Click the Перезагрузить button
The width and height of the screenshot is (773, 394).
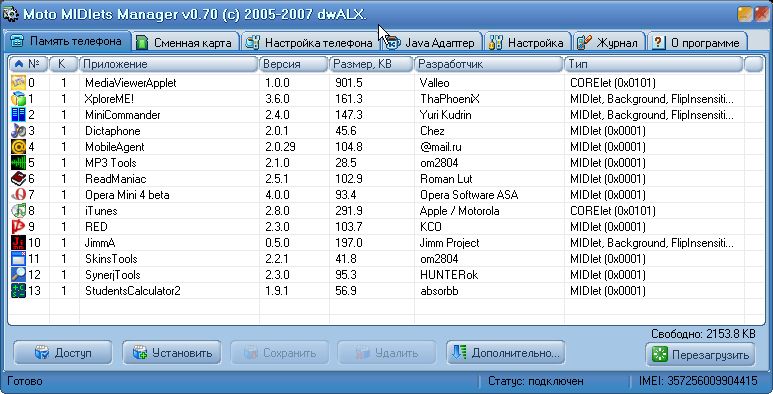pyautogui.click(x=700, y=355)
